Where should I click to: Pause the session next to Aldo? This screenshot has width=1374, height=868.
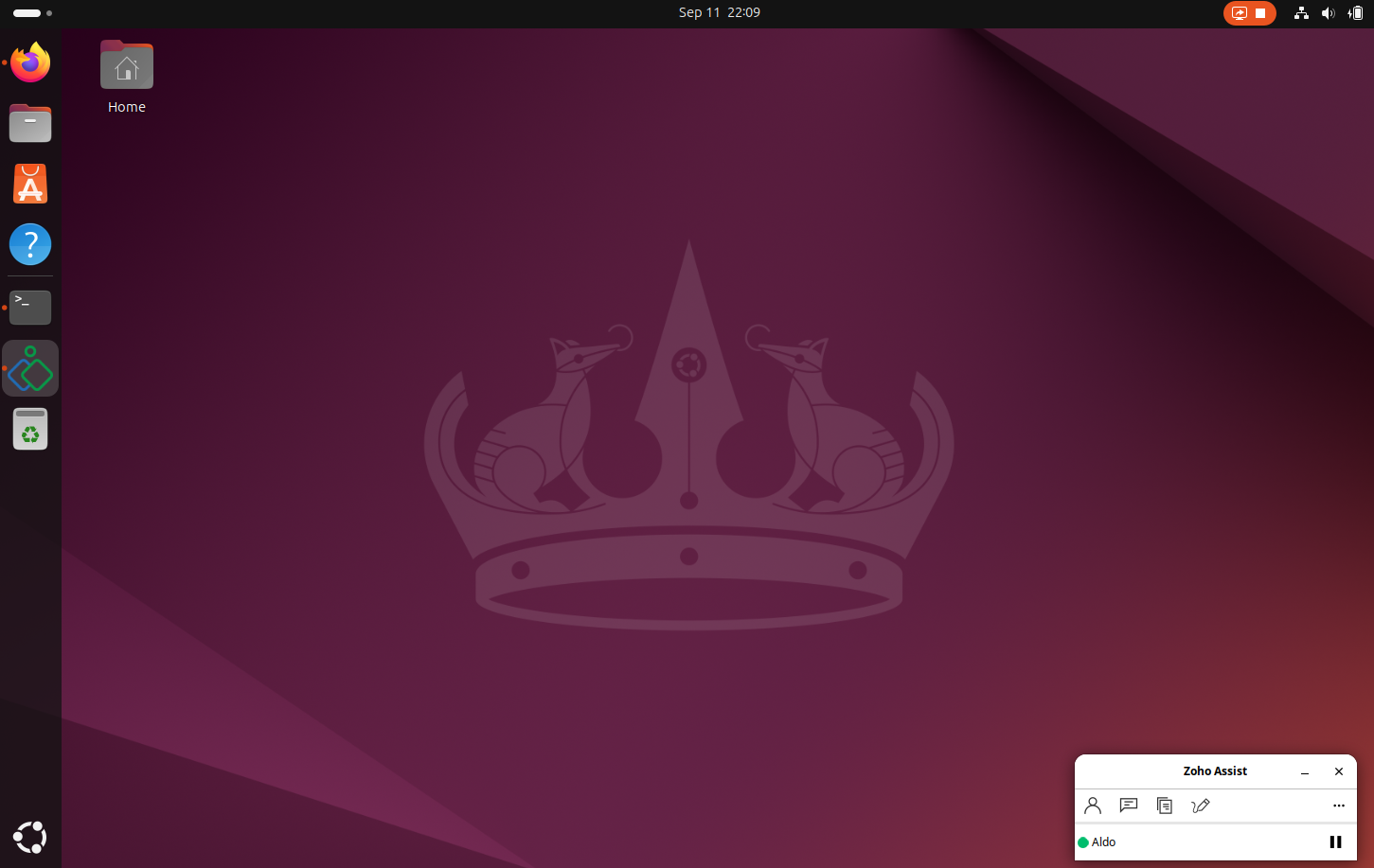click(x=1335, y=841)
